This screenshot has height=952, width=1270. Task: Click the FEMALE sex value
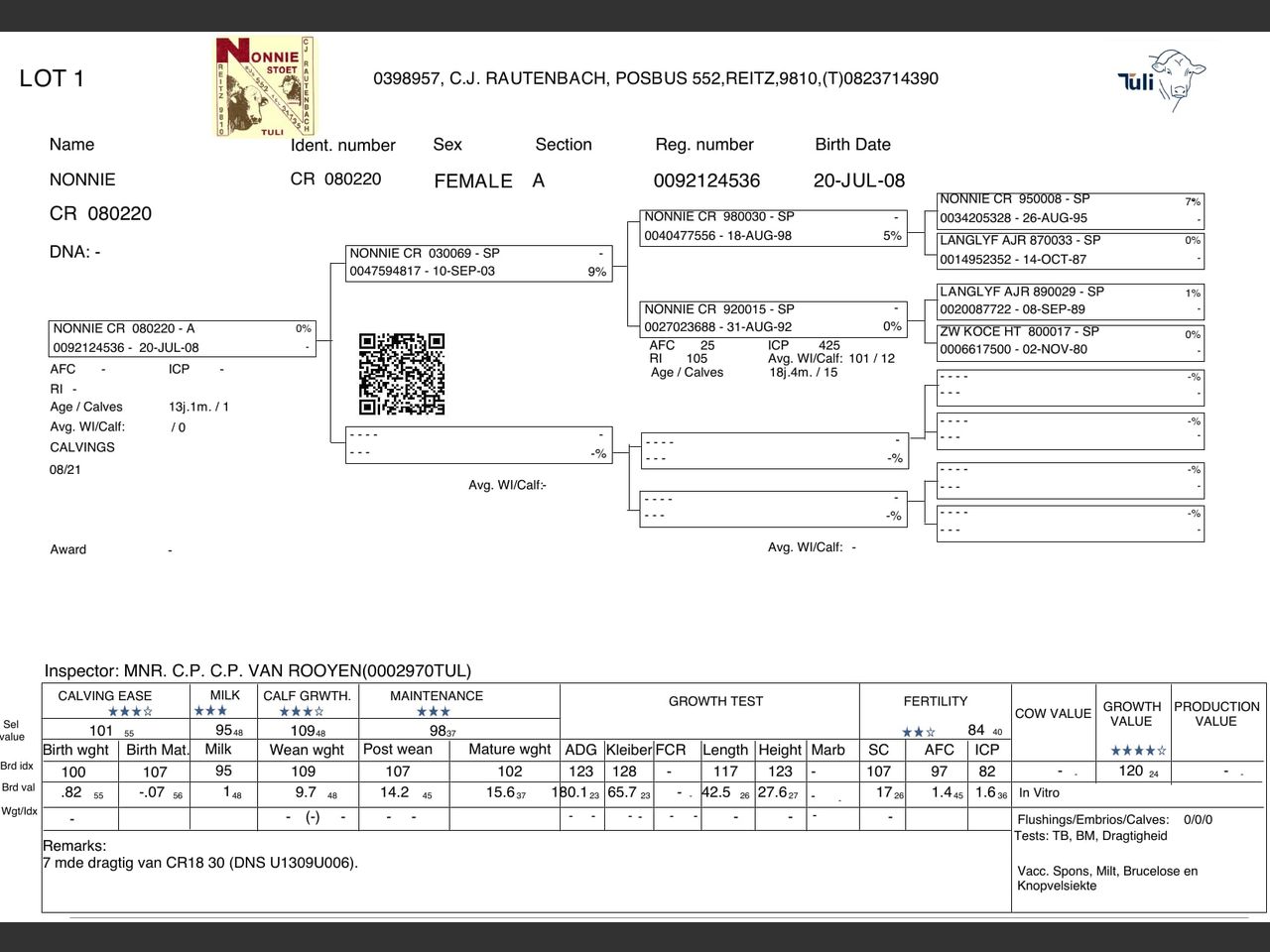tap(473, 180)
